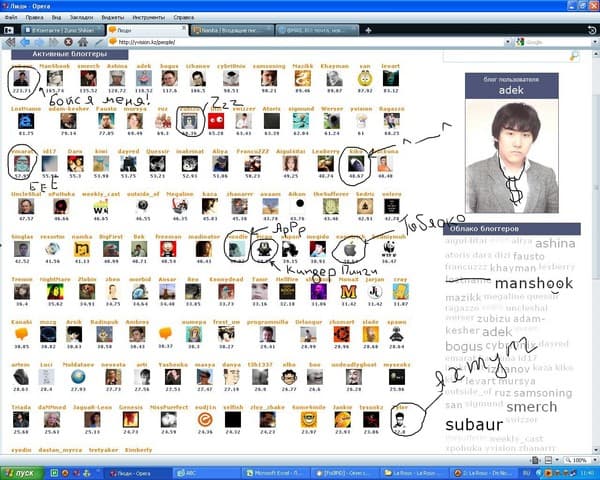Switch to the В Контакте tab
This screenshot has height=480, width=600.
point(63,30)
